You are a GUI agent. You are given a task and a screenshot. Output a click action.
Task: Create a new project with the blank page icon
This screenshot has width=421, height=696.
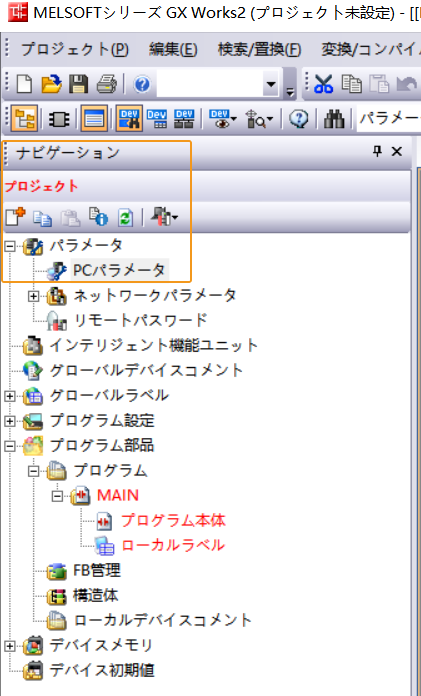click(x=24, y=83)
